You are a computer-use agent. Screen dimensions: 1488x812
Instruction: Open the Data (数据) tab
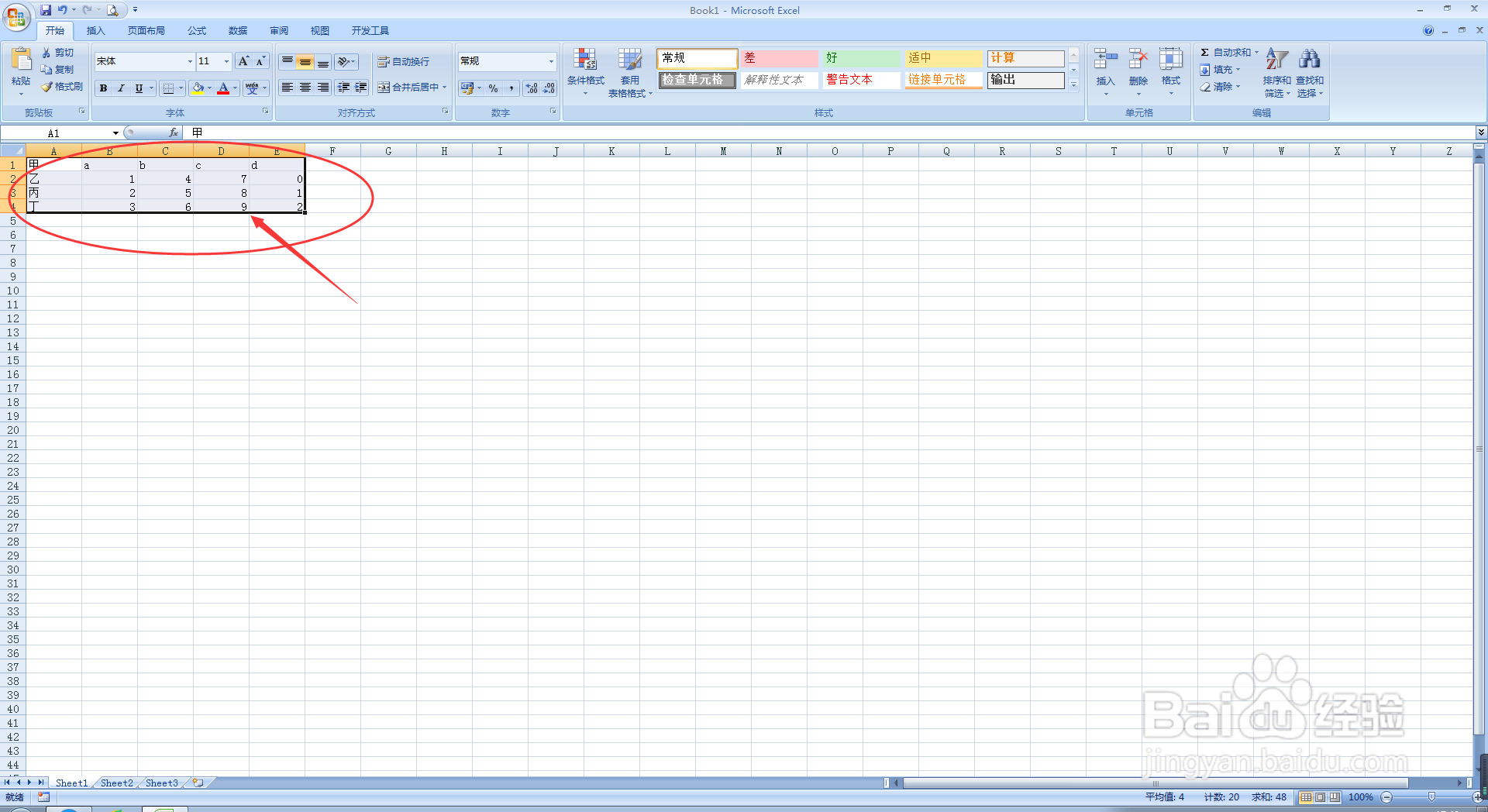click(x=238, y=31)
